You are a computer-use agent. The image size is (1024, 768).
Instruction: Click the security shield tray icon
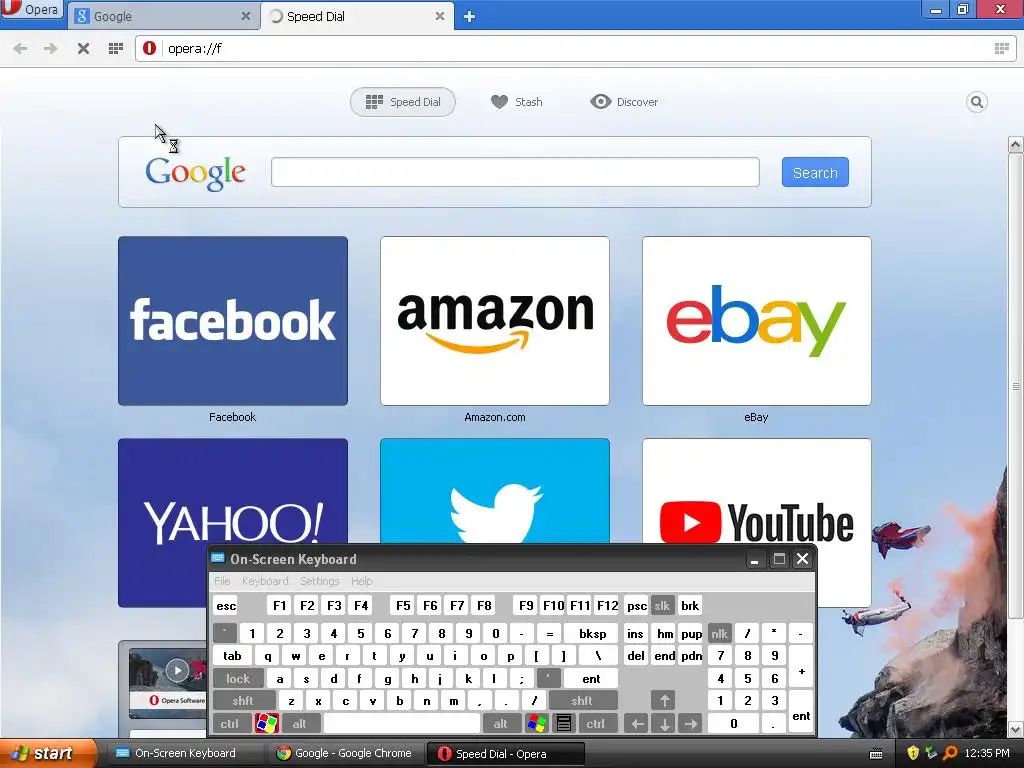pyautogui.click(x=913, y=753)
